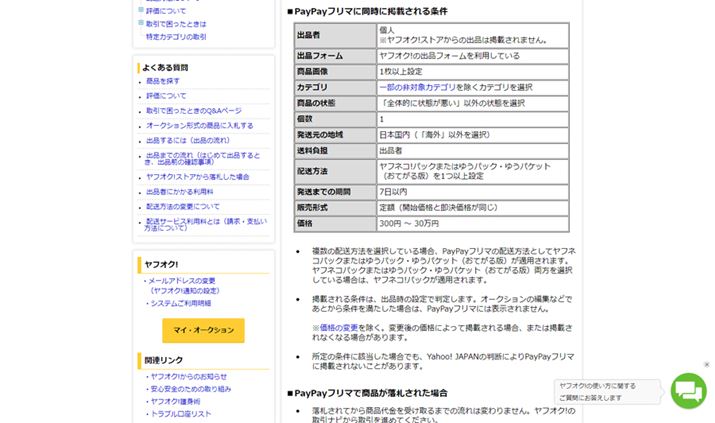Click the 日本国内(「海外」以外を選択) cell

(x=473, y=135)
